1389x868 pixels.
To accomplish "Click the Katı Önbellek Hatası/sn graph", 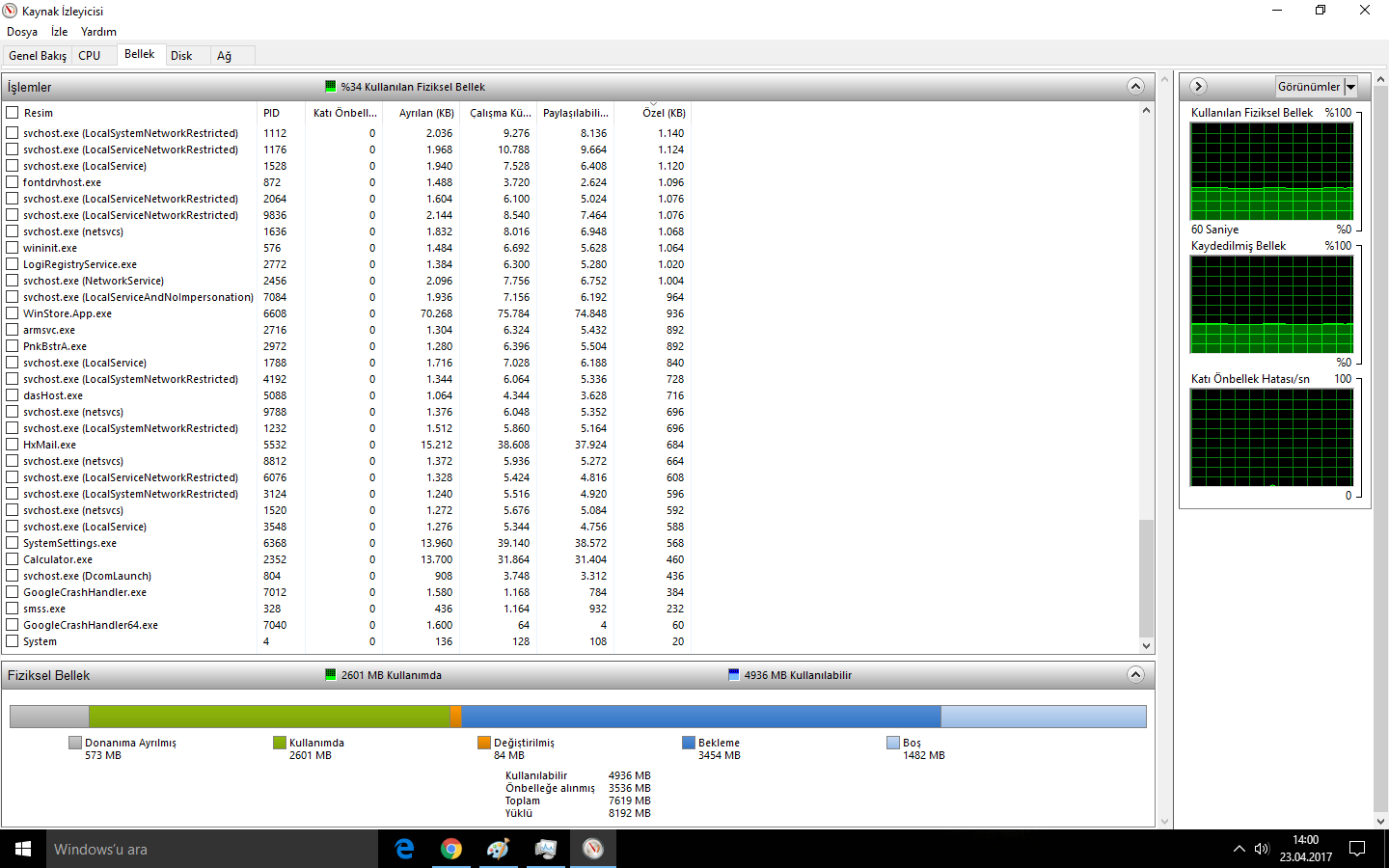I will [1271, 437].
